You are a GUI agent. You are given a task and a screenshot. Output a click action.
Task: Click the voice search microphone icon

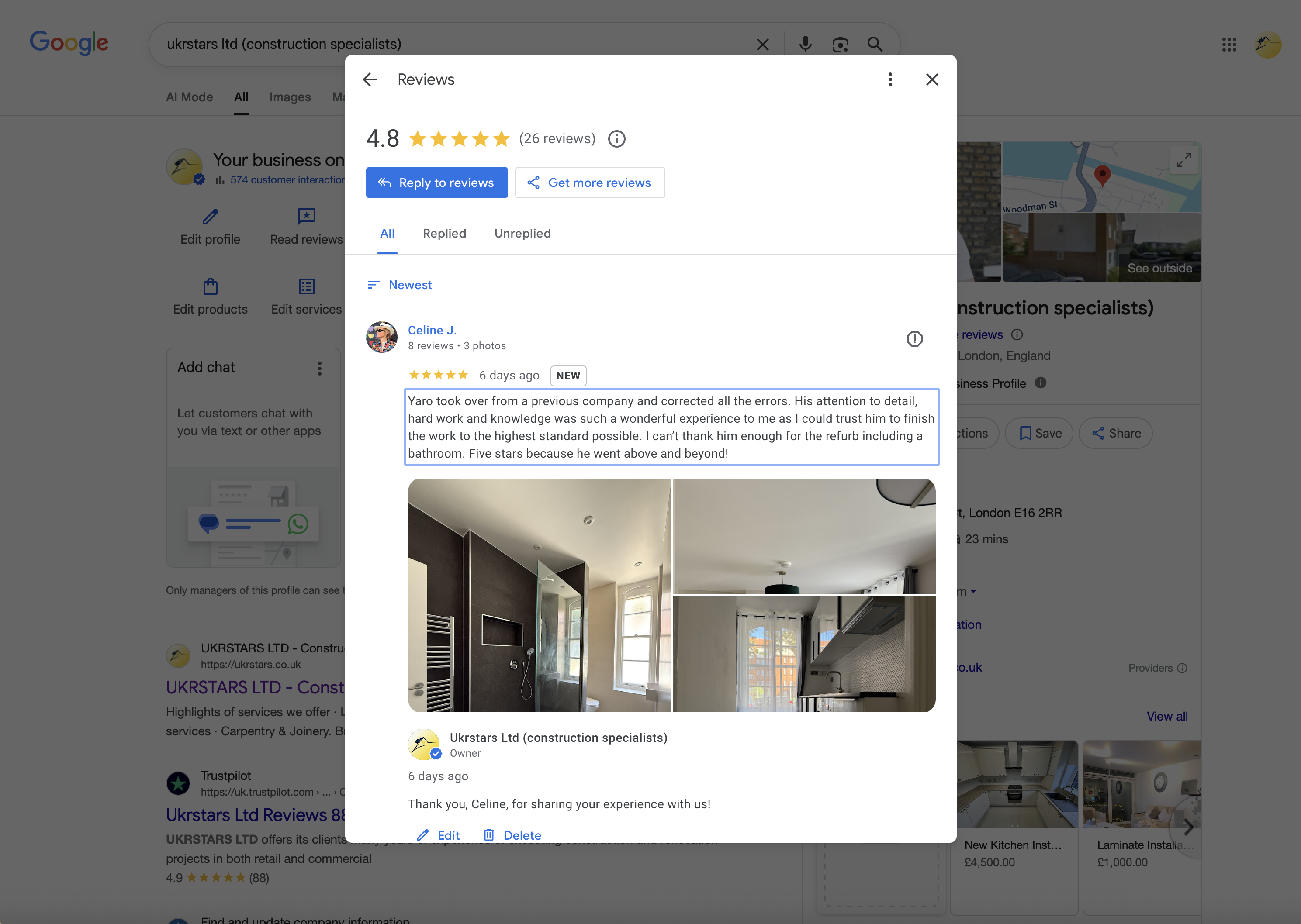805,45
